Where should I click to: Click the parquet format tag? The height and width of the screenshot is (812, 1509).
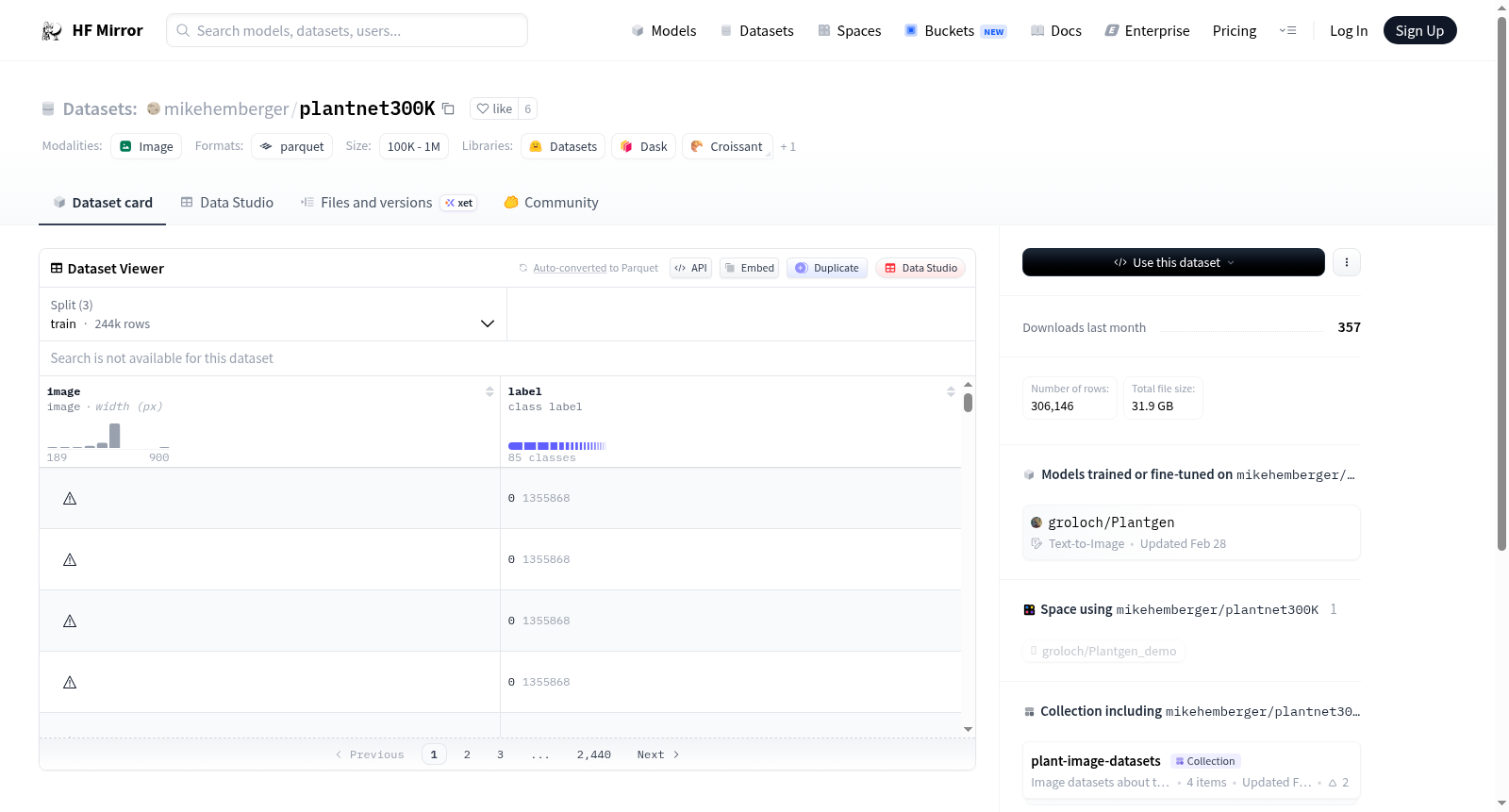(x=292, y=146)
